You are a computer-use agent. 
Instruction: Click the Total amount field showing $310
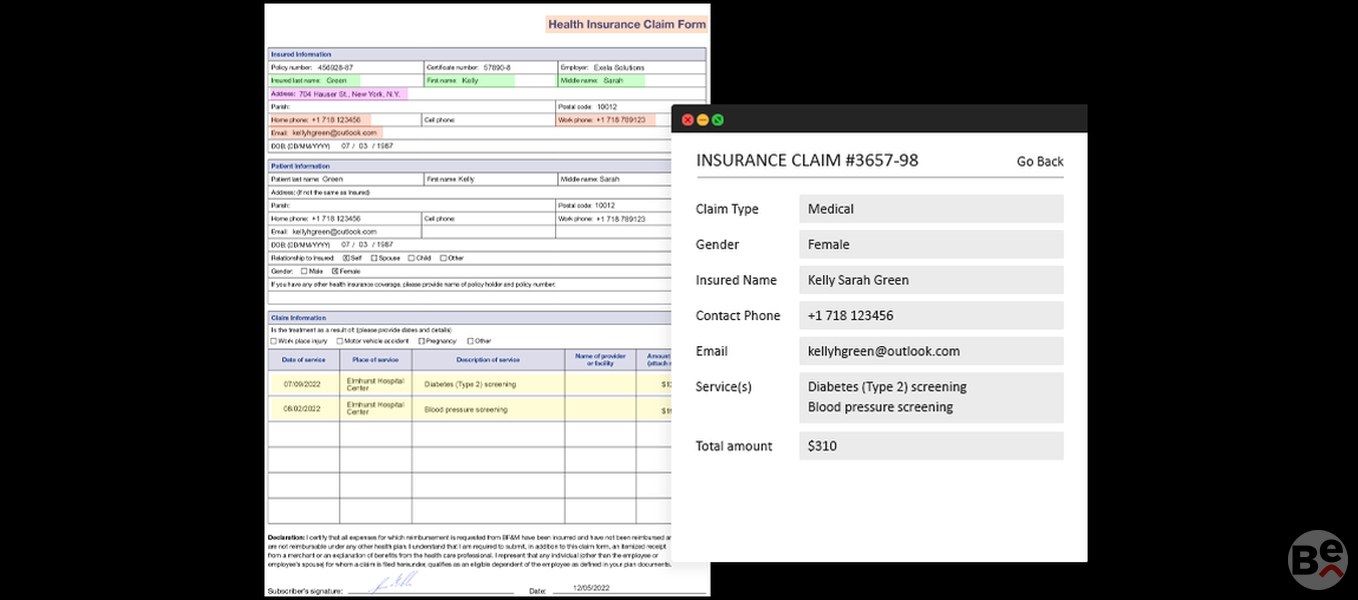coord(931,446)
